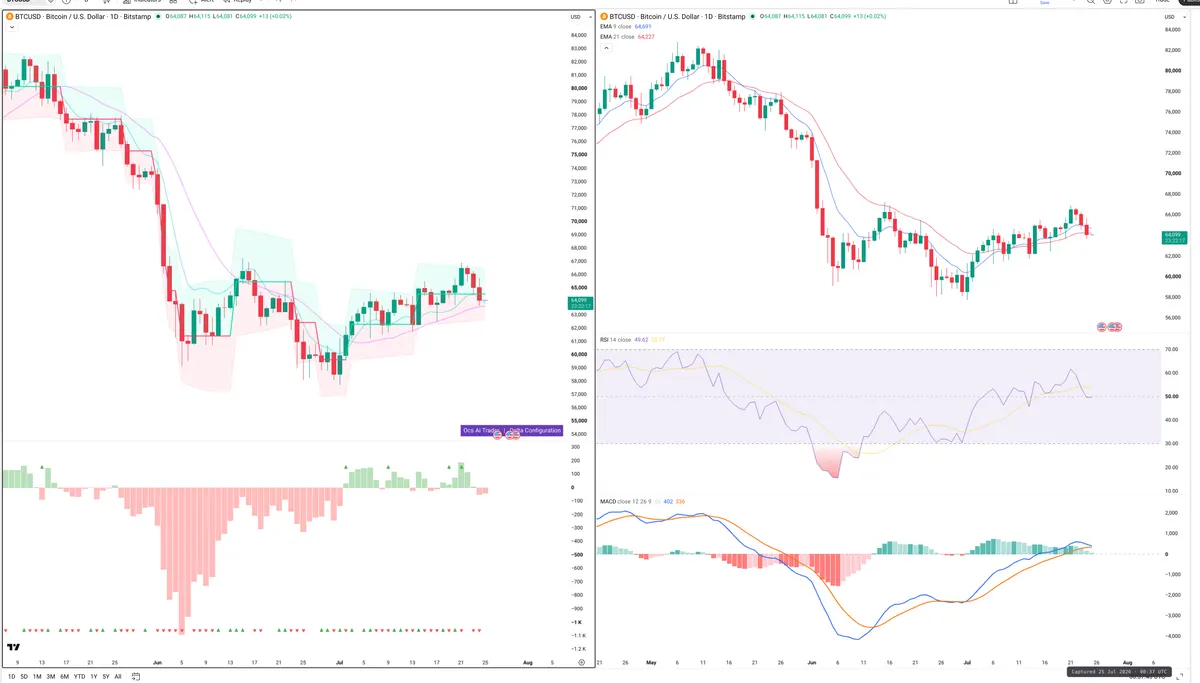Click the 84,000 label on right chart price axis
Viewport: 1200px width, 683px height.
pos(1172,28)
